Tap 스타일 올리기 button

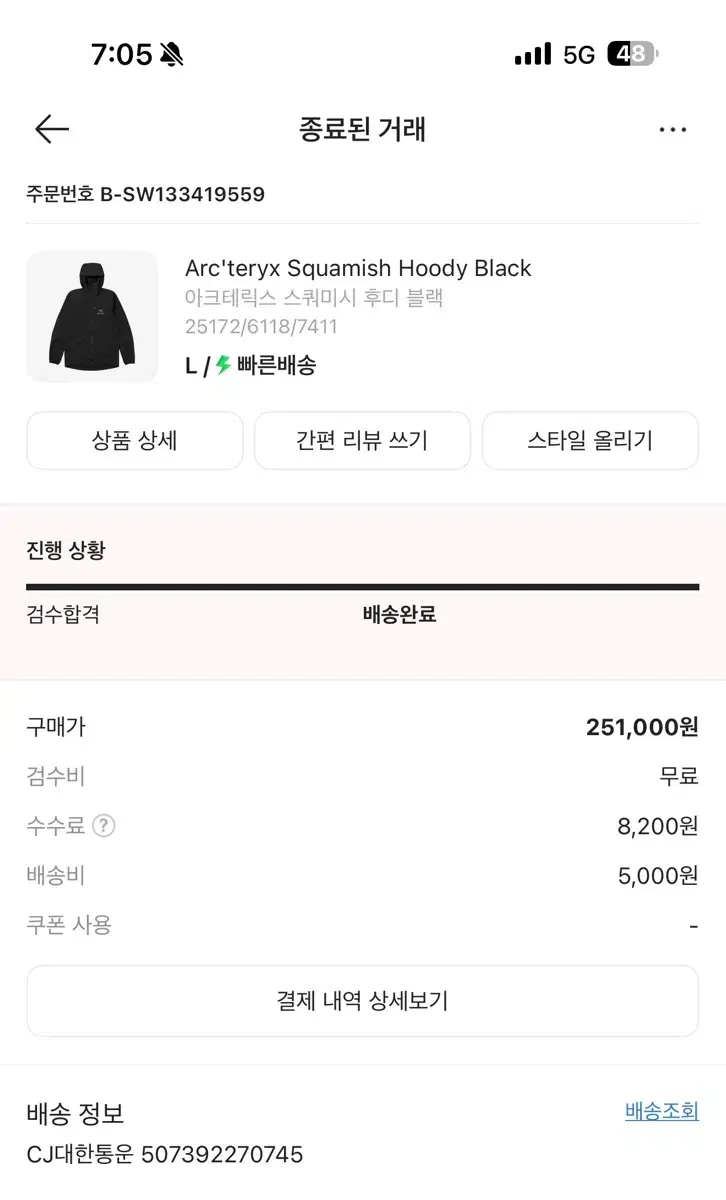click(590, 441)
